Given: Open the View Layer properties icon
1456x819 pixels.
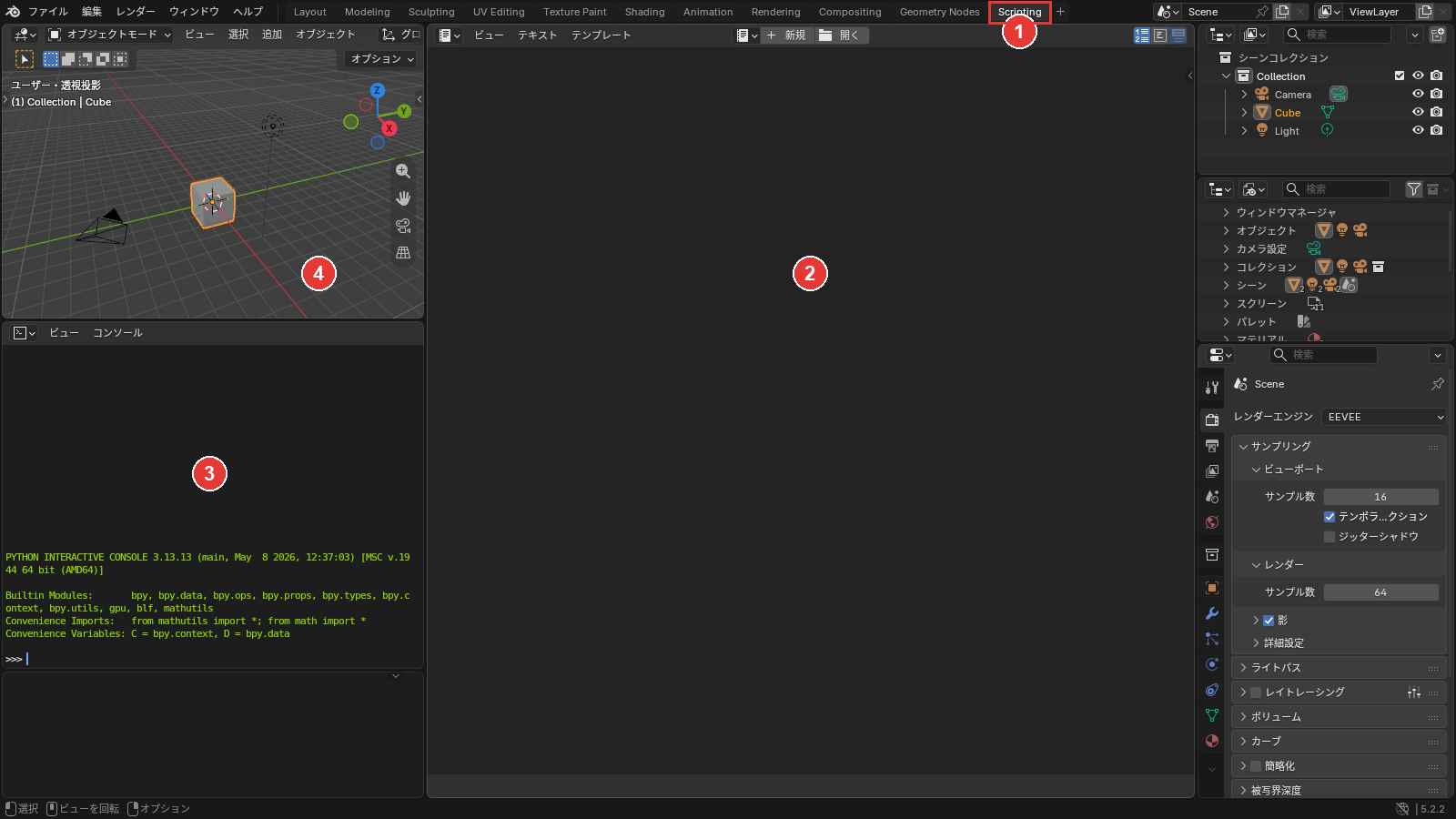Looking at the screenshot, I should point(1212,471).
